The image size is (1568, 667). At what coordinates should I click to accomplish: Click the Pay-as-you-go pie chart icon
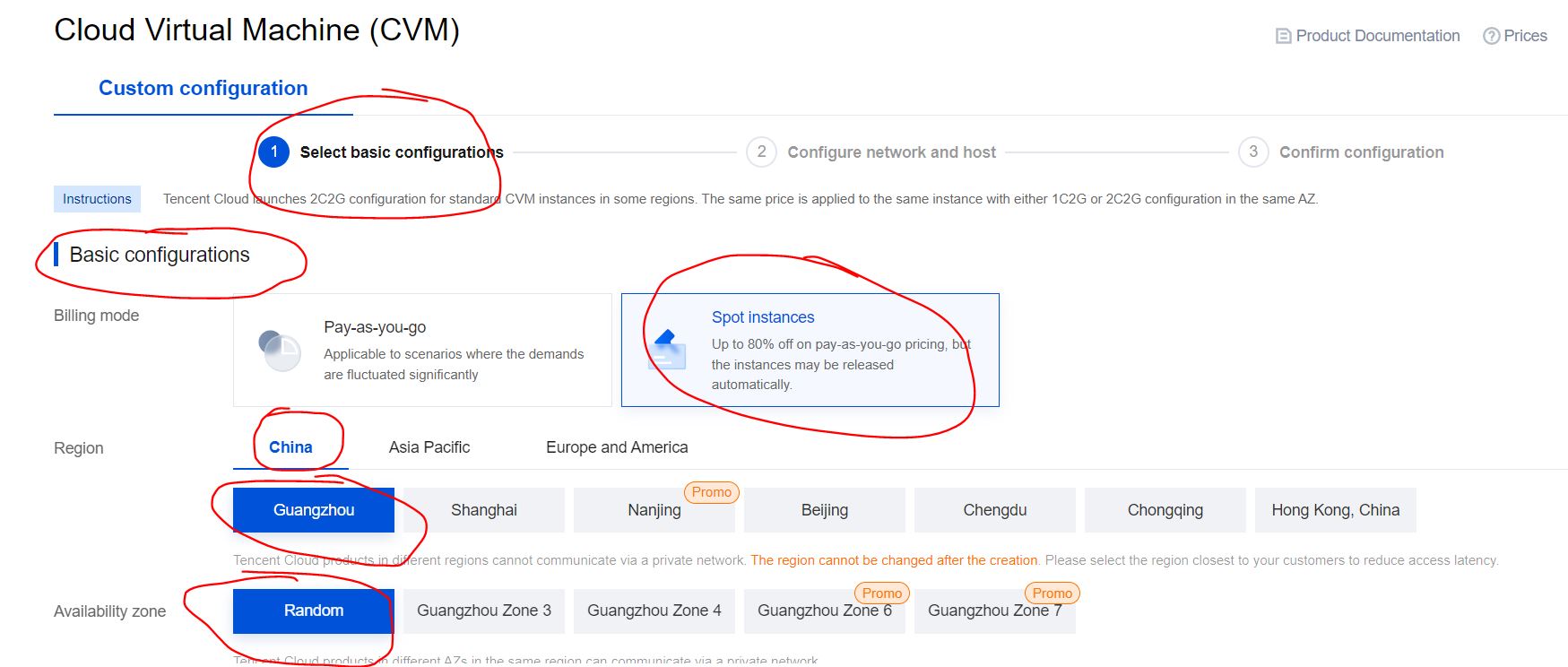pos(279,351)
